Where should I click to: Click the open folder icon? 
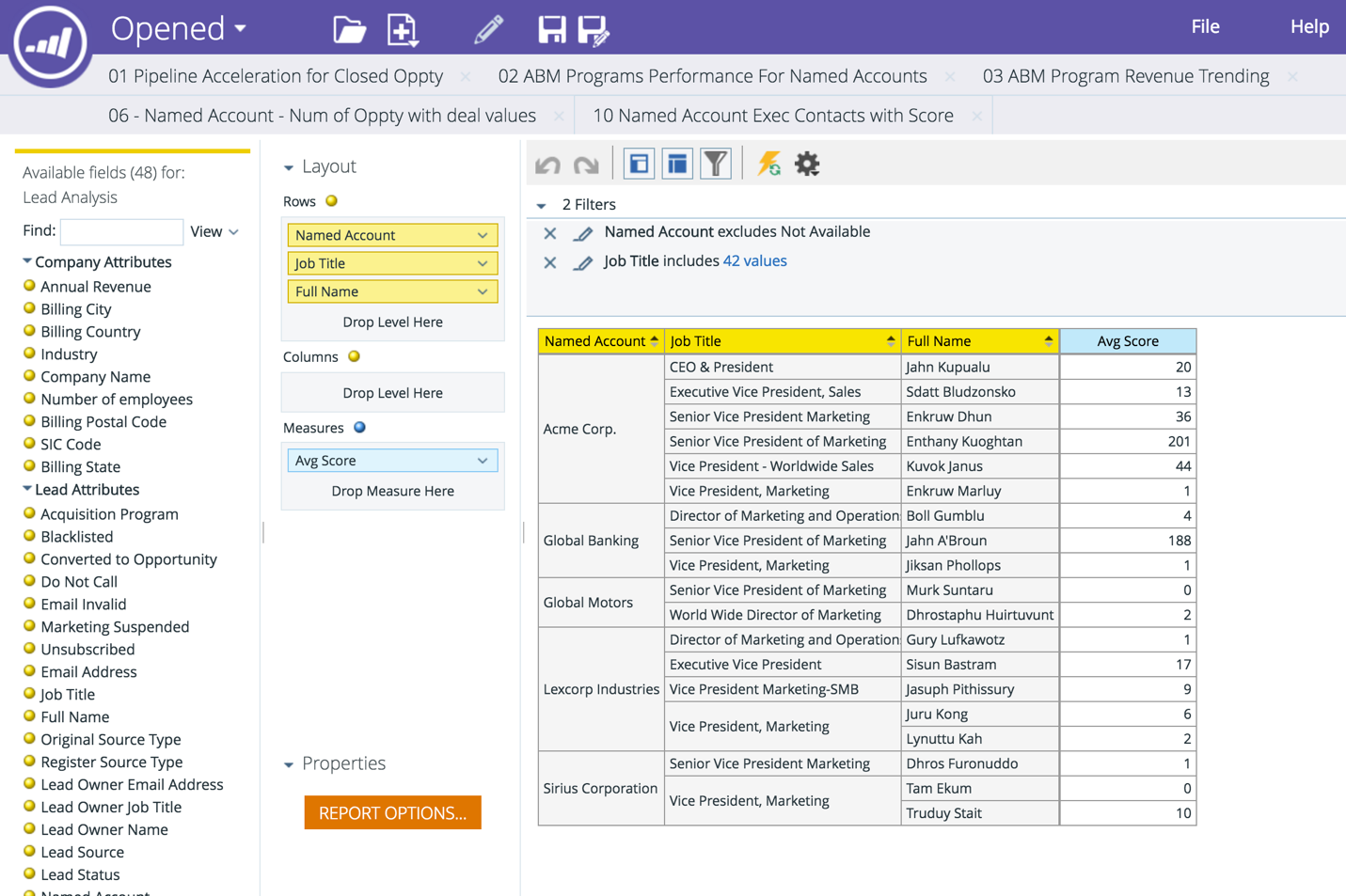349,30
